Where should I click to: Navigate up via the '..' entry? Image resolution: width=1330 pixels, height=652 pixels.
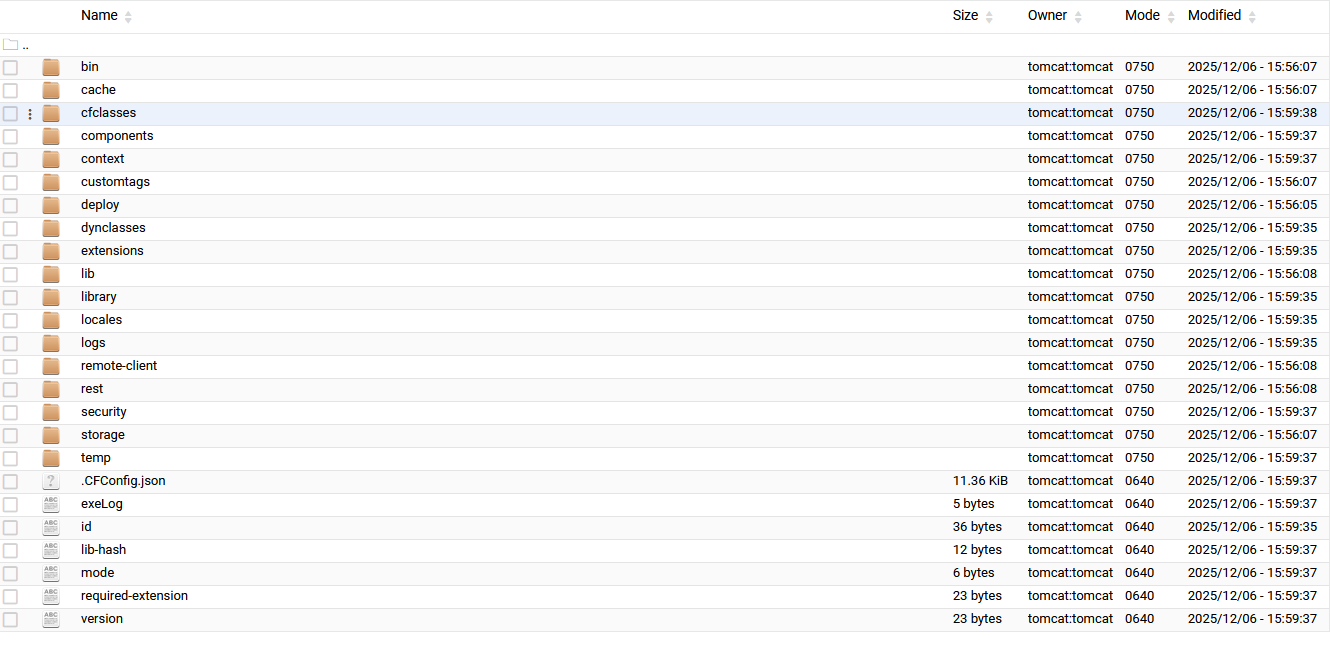pyautogui.click(x=25, y=46)
